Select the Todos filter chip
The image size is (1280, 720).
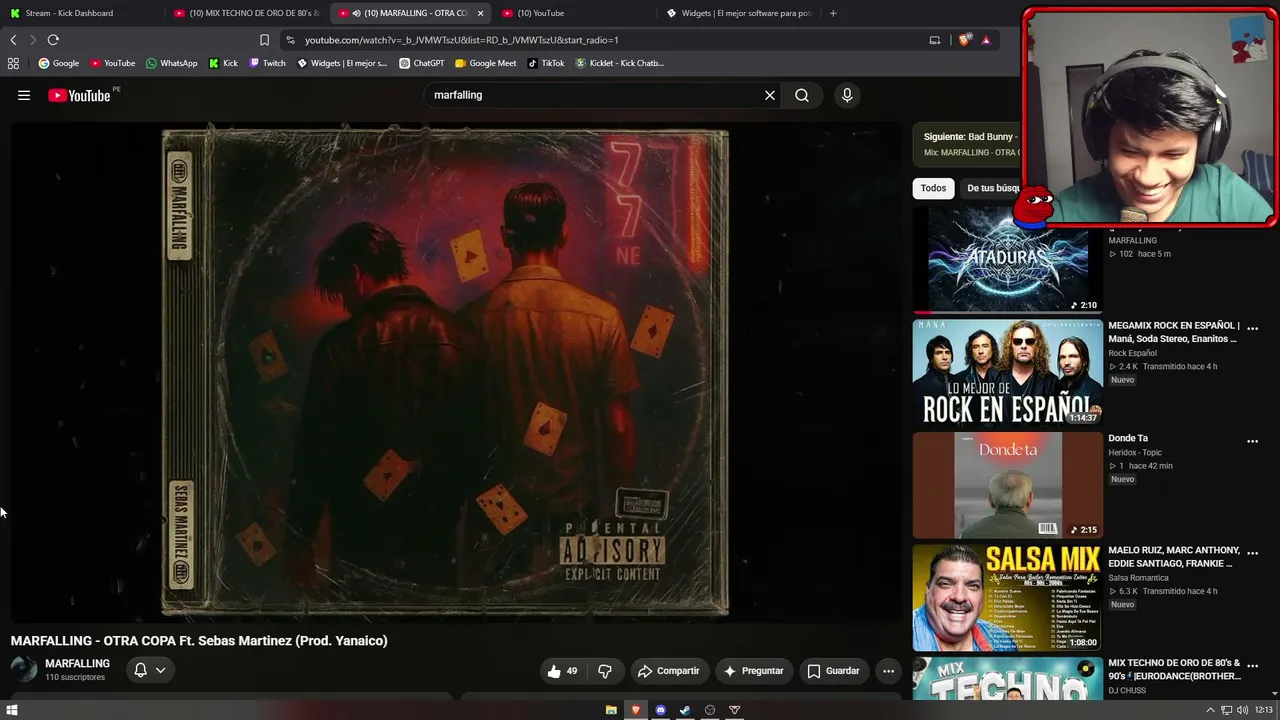click(933, 188)
